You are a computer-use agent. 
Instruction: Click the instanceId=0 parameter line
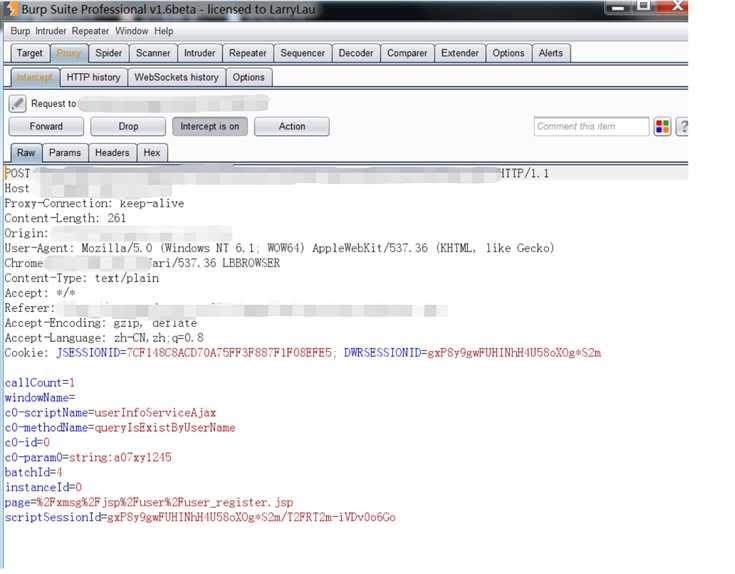(x=43, y=487)
